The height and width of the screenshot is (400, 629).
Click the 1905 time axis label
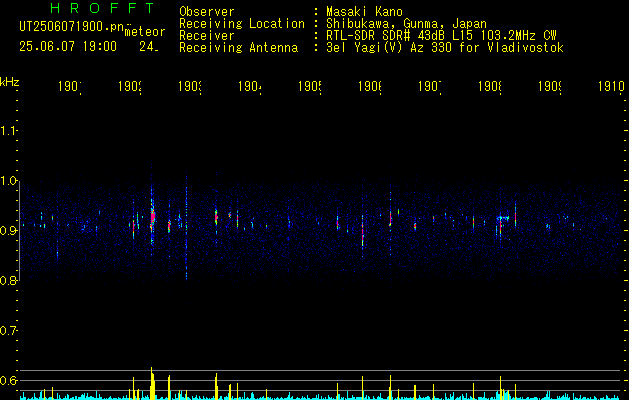(310, 86)
